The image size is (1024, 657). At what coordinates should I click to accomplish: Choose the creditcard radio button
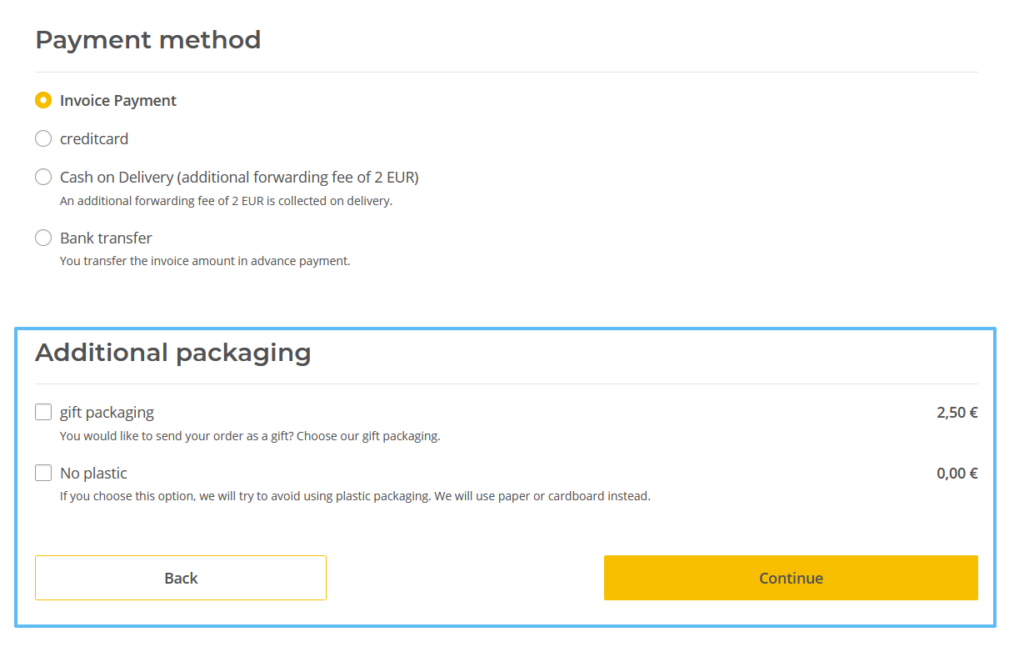tap(43, 139)
